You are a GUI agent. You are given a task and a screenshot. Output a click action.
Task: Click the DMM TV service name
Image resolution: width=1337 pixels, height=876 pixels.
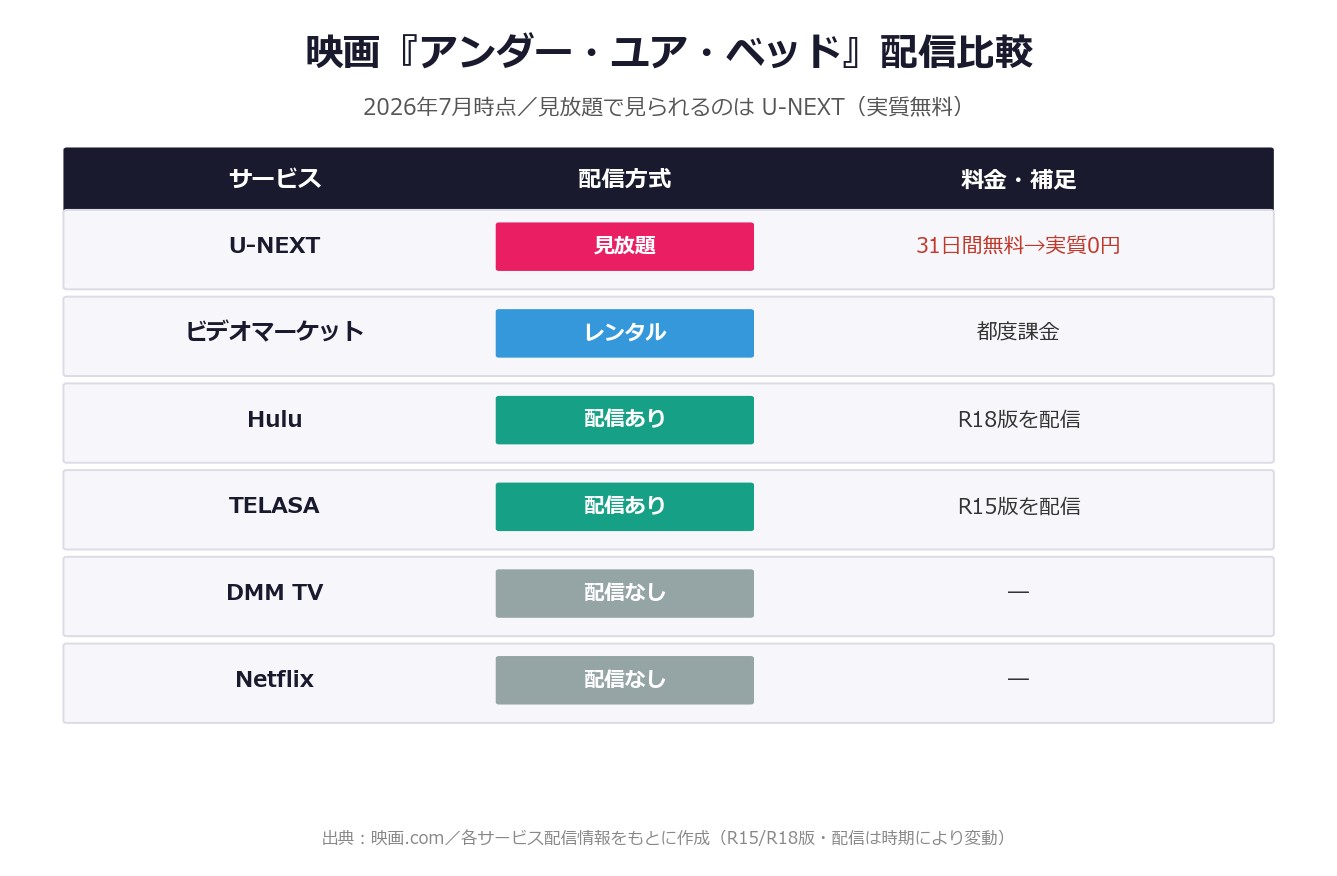pos(274,593)
